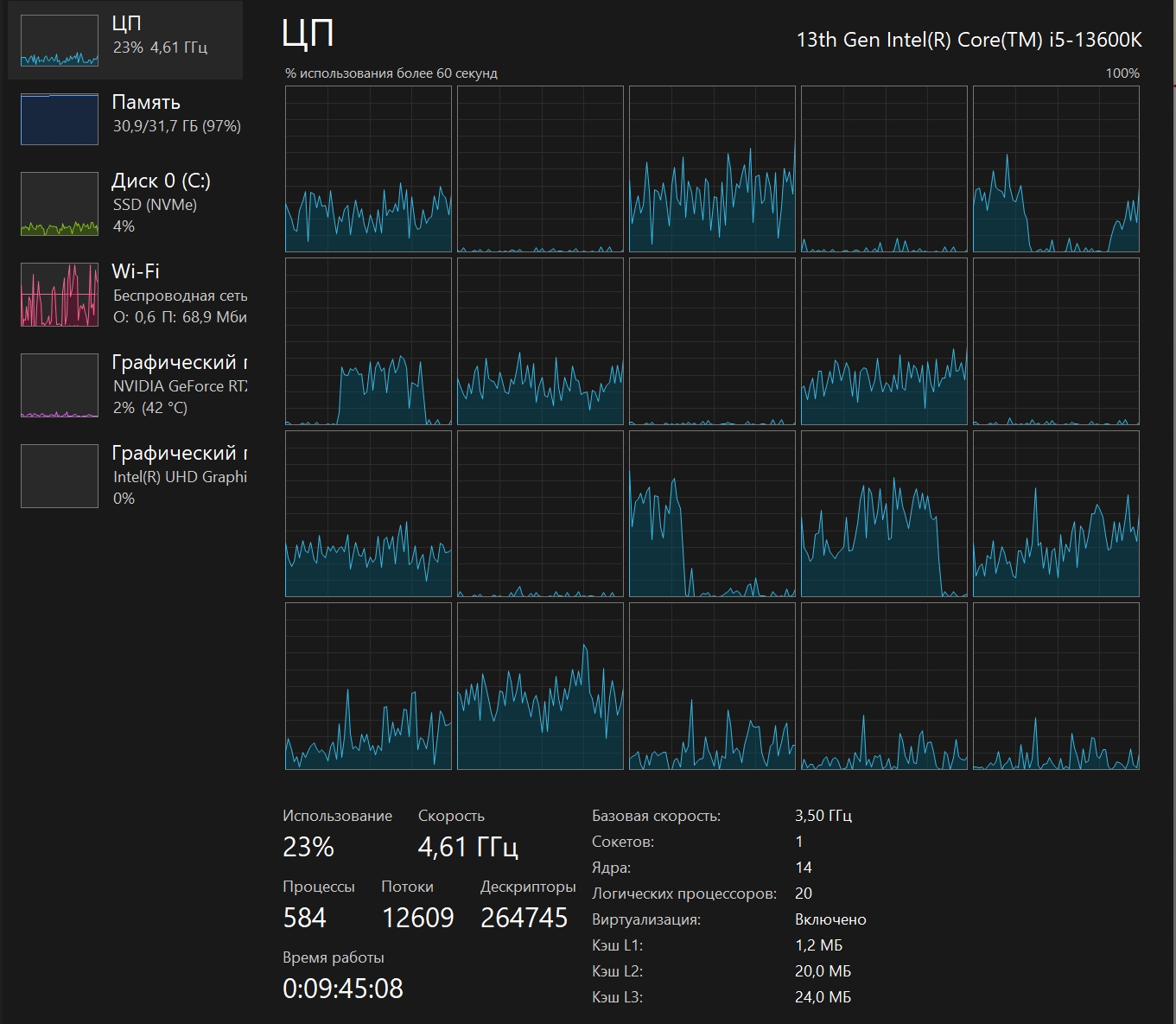This screenshot has width=1176, height=1024.
Task: Select the ЦП mini graph in sidebar
Action: pos(60,41)
